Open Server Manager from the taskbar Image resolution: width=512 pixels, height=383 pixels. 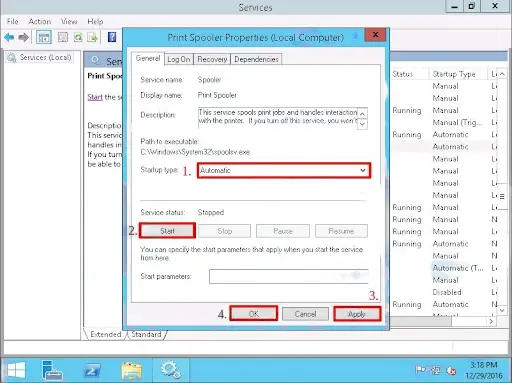52,370
